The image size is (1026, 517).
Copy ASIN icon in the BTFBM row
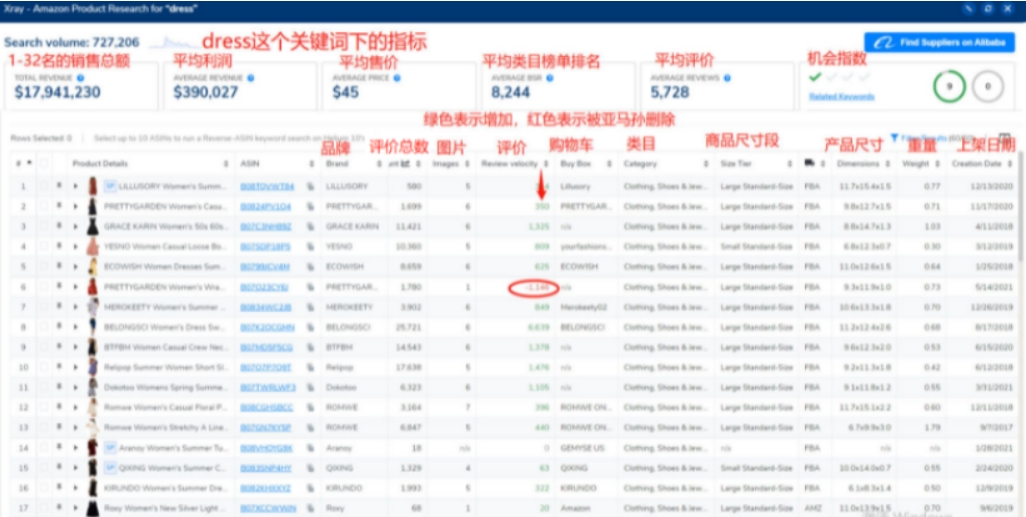tap(311, 348)
